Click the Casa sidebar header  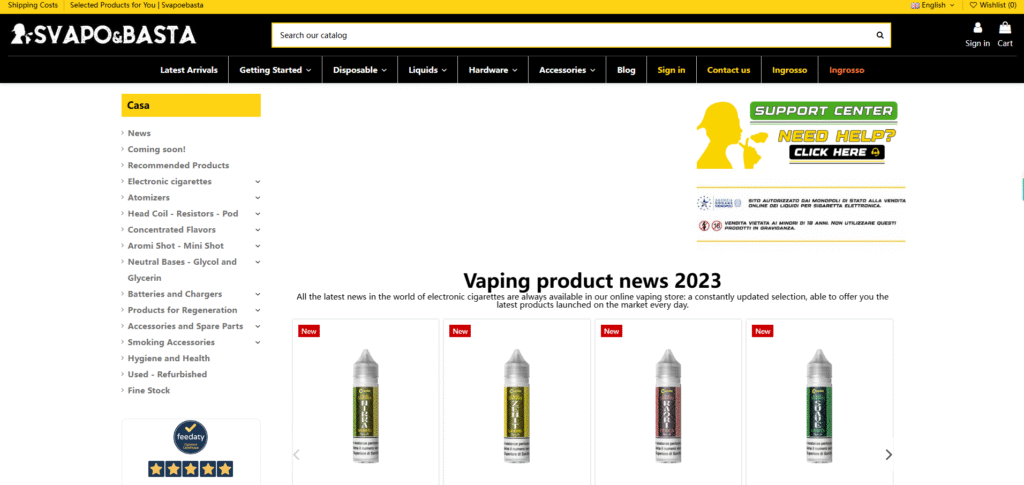[191, 105]
